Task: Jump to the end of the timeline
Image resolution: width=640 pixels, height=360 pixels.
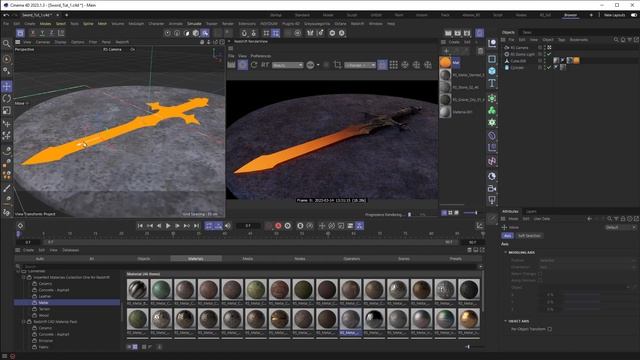Action: tap(196, 226)
